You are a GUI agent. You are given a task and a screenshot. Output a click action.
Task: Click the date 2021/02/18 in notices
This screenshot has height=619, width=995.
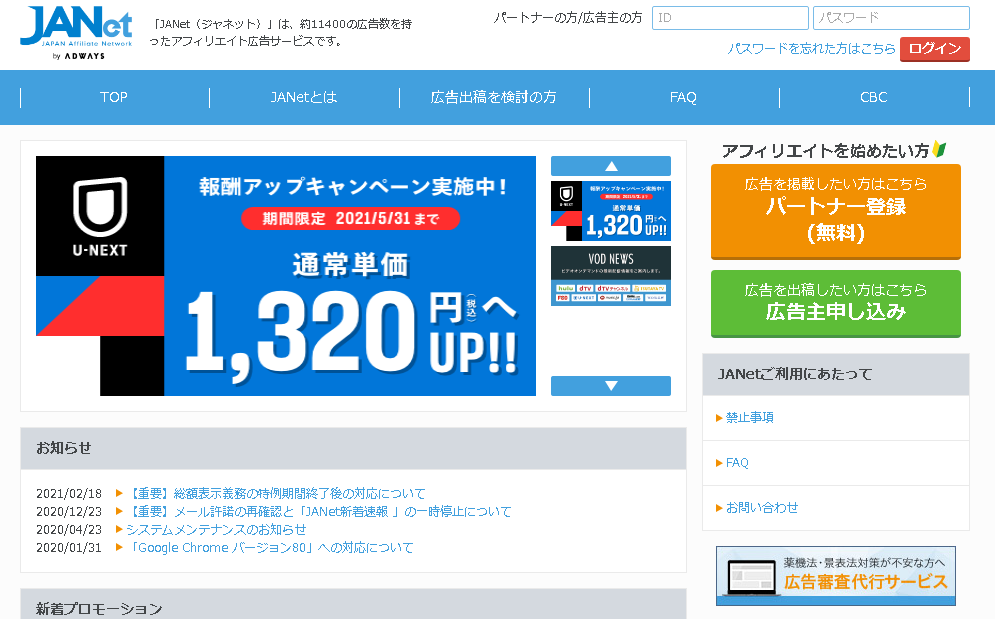69,493
